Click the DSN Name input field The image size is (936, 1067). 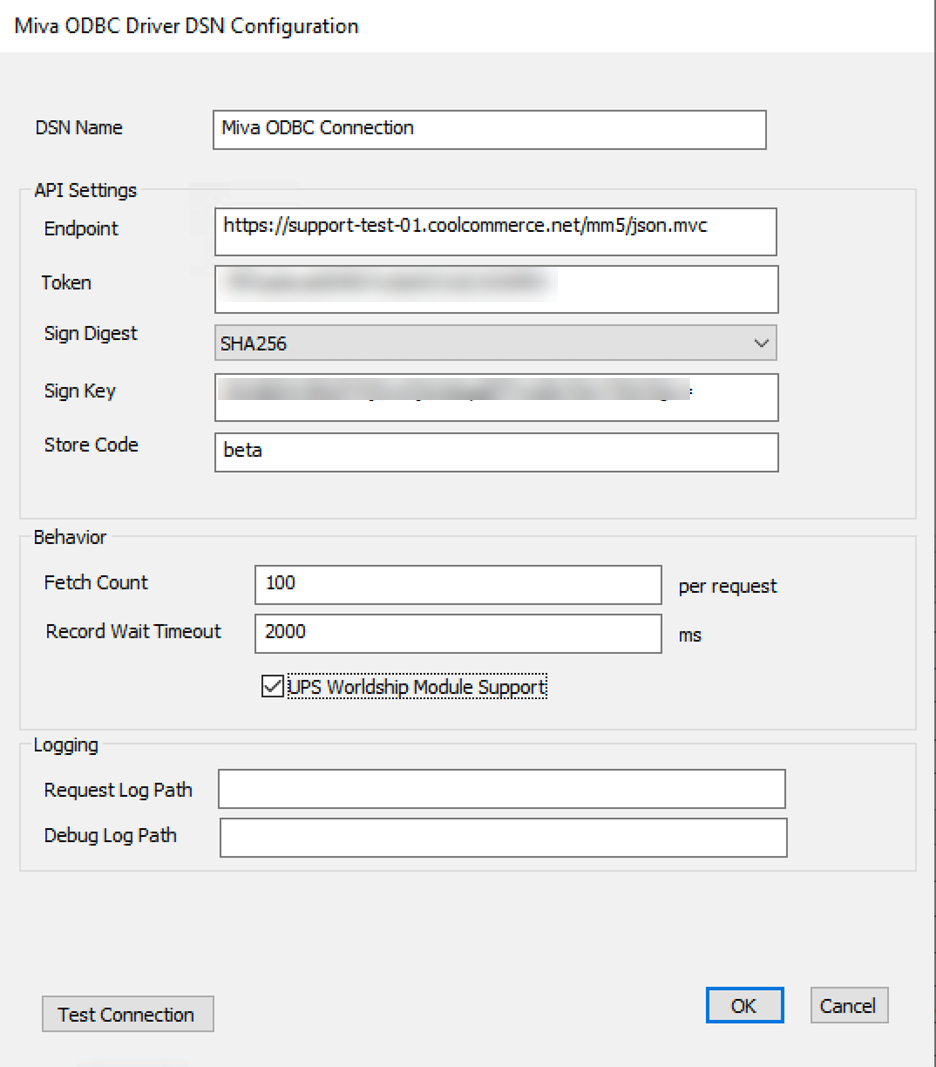489,129
